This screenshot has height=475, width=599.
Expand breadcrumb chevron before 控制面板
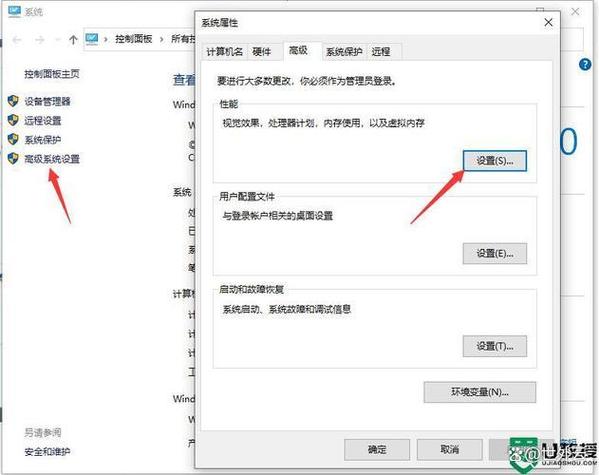(106, 39)
